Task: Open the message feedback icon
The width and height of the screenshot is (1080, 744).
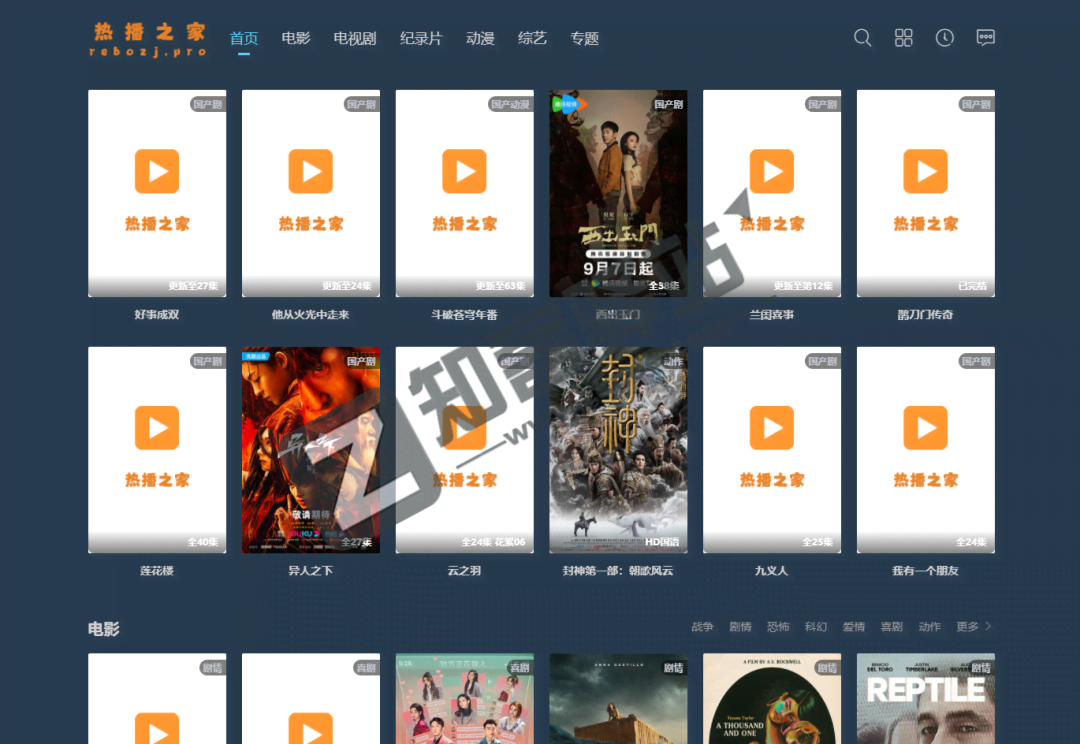Action: click(985, 38)
